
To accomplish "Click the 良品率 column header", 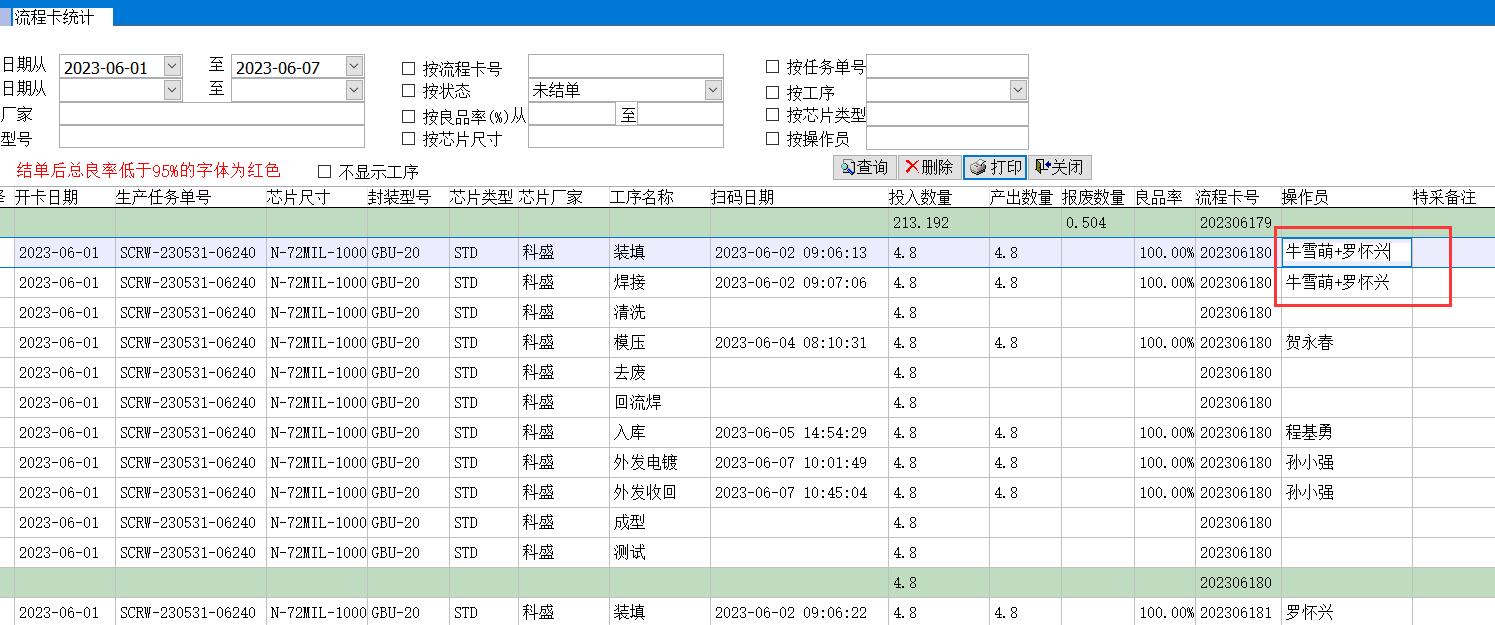I will pyautogui.click(x=1160, y=198).
